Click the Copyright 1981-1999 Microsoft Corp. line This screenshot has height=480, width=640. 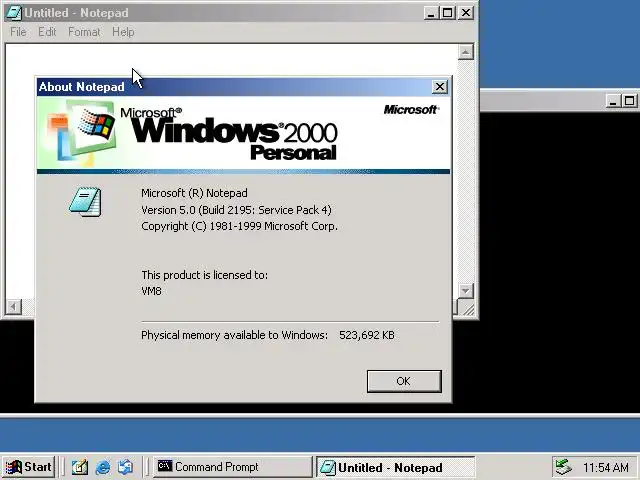239,226
